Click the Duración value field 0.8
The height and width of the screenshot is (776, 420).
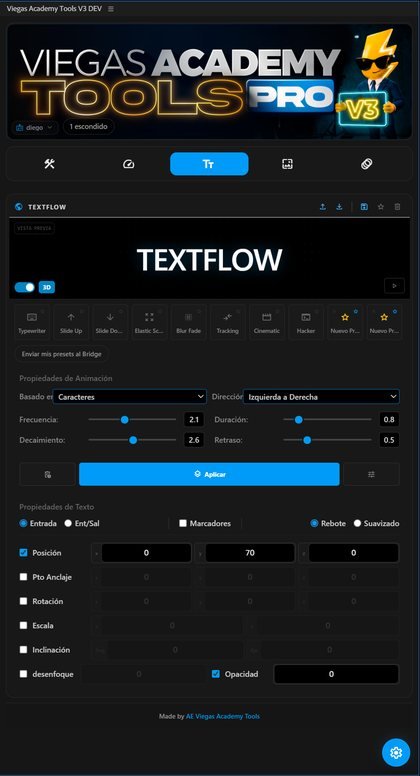[389, 420]
